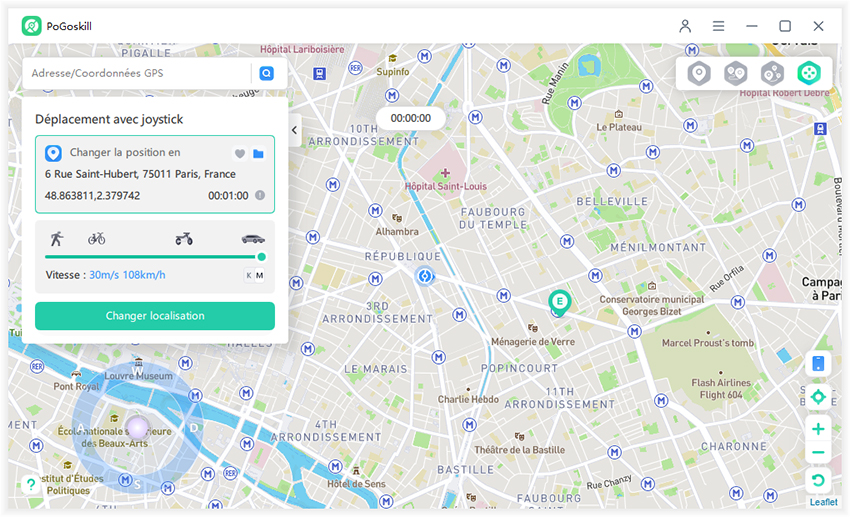The height and width of the screenshot is (517, 850).
Task: Open help with green question mark
Action: 31,484
